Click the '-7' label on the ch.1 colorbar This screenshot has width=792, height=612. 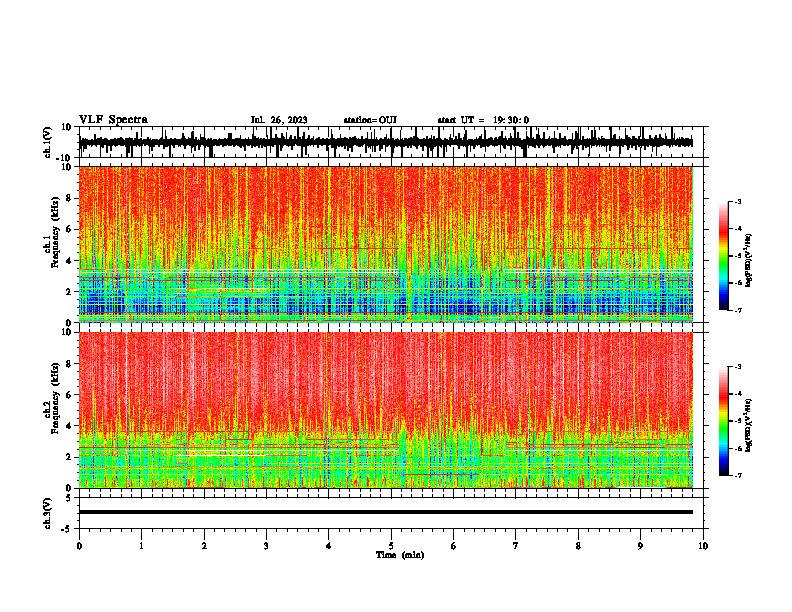738,310
